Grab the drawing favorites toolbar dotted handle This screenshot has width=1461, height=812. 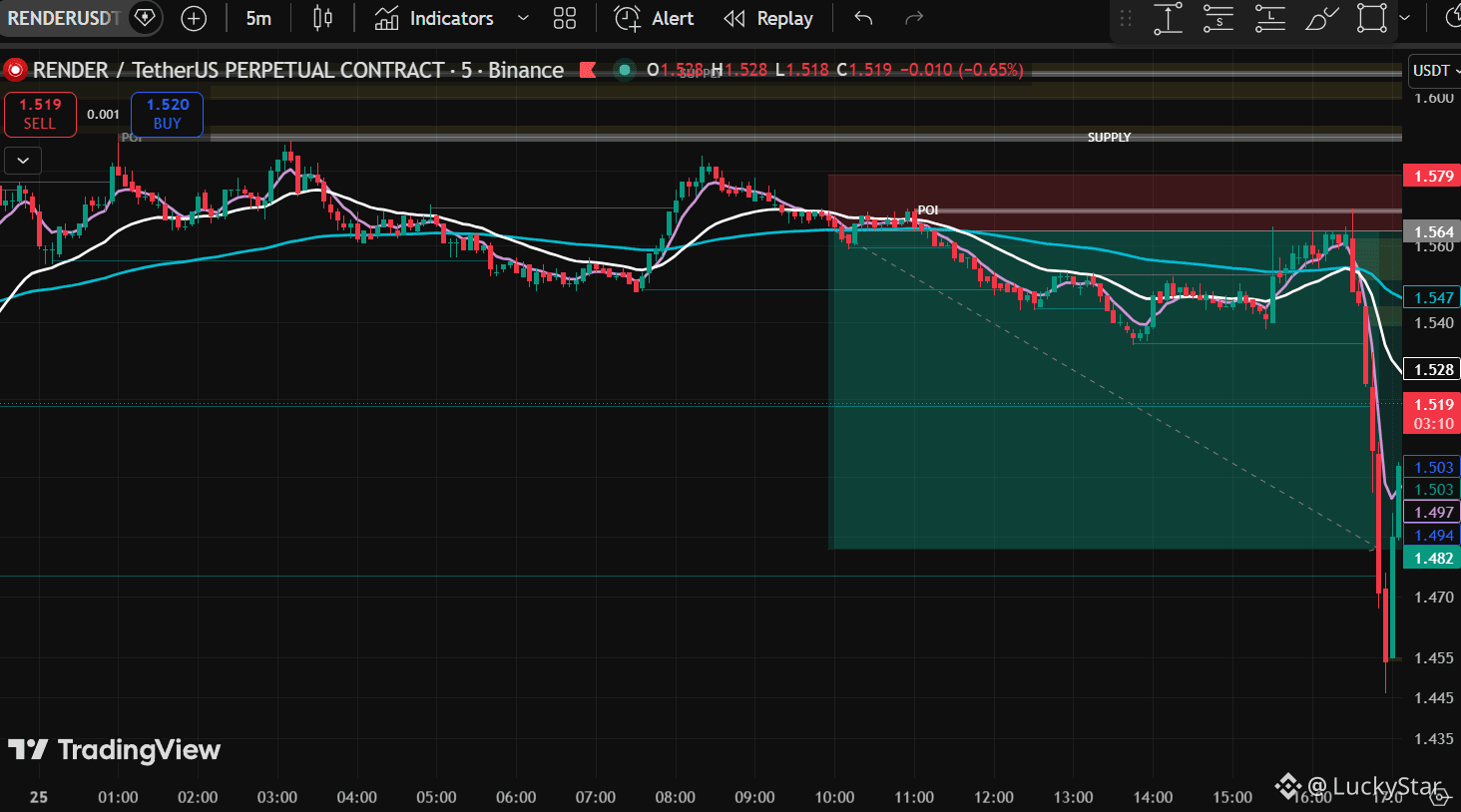1126,18
